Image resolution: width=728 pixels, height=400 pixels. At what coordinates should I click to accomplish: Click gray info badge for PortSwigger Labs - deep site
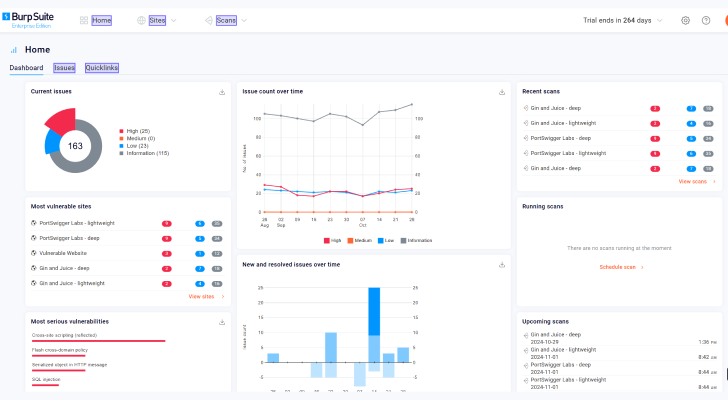[217, 239]
